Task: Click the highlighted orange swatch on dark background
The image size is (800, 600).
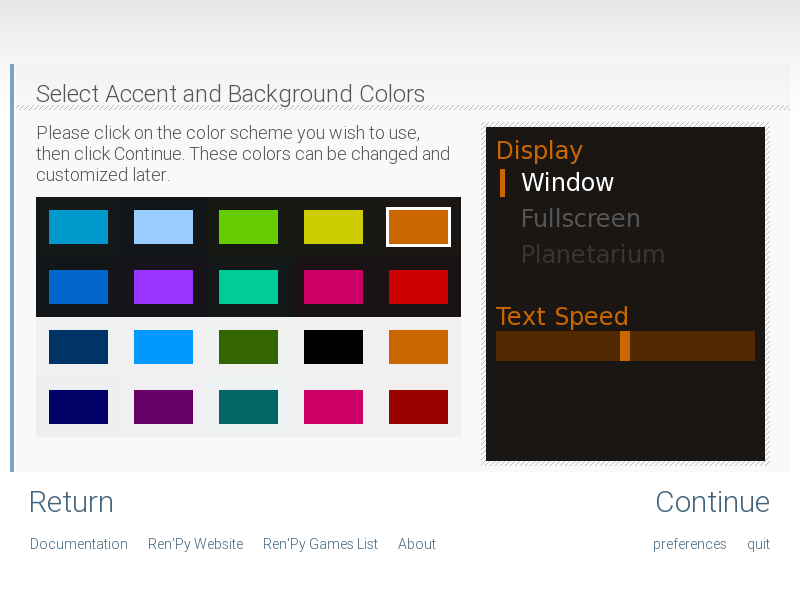Action: [418, 227]
